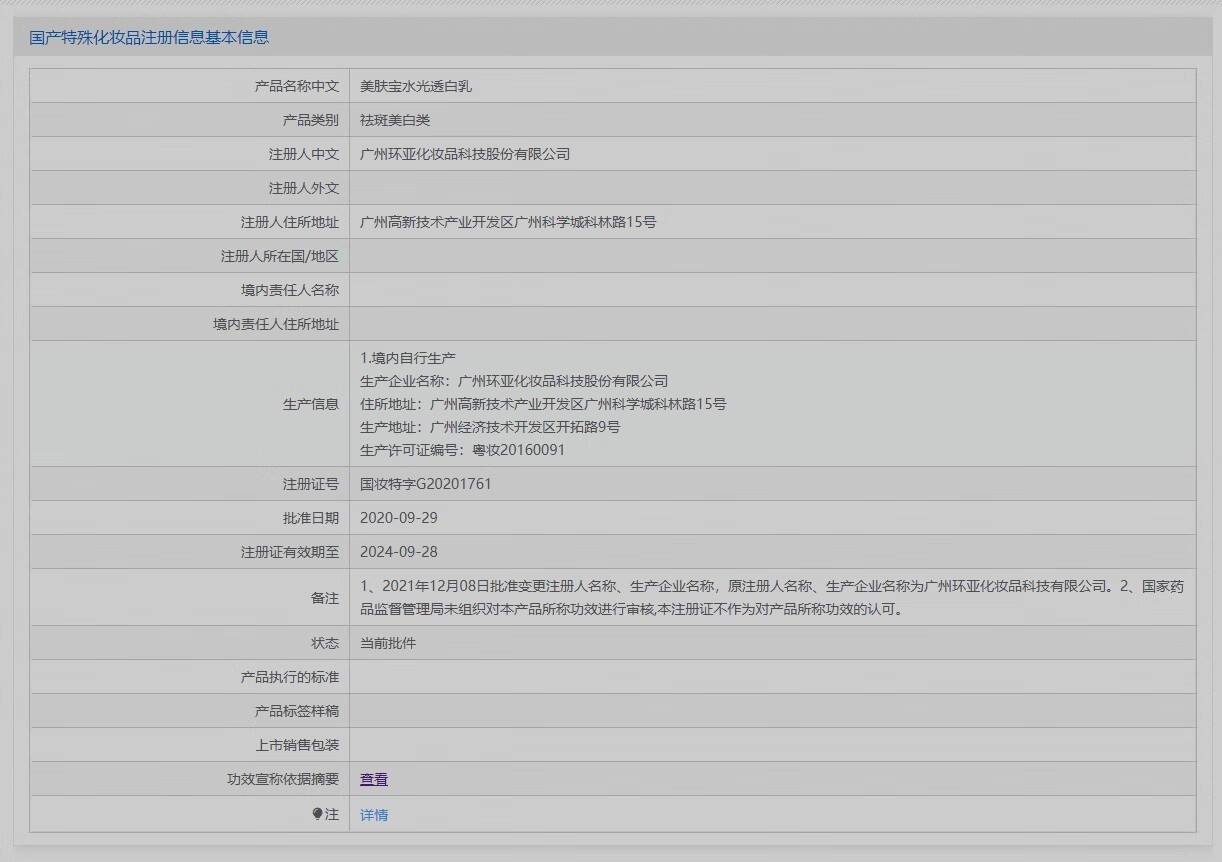Click the label 注册证号
The image size is (1222, 862).
(311, 484)
